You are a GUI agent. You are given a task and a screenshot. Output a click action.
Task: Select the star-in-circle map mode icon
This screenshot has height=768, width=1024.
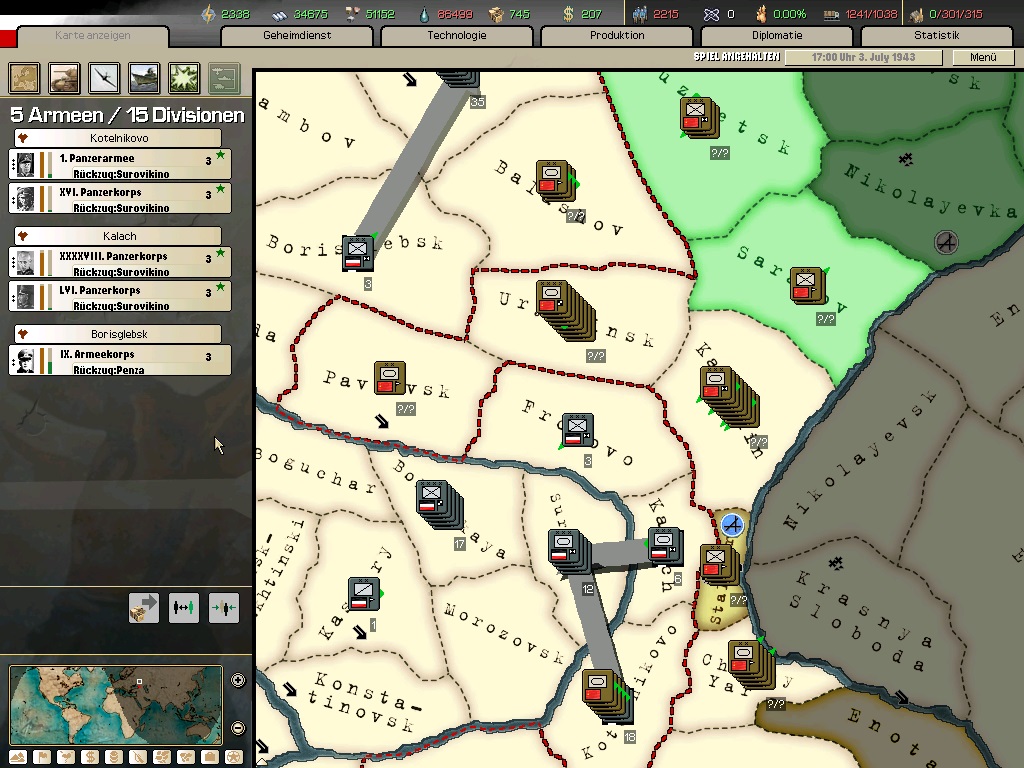pos(234,758)
